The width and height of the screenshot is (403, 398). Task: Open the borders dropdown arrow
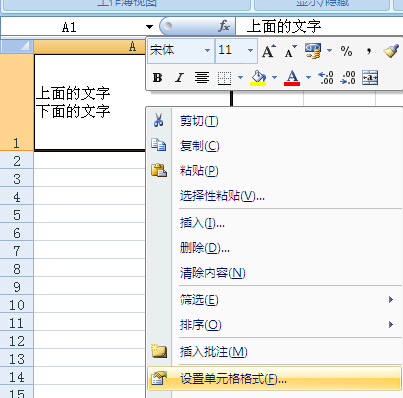tap(240, 78)
